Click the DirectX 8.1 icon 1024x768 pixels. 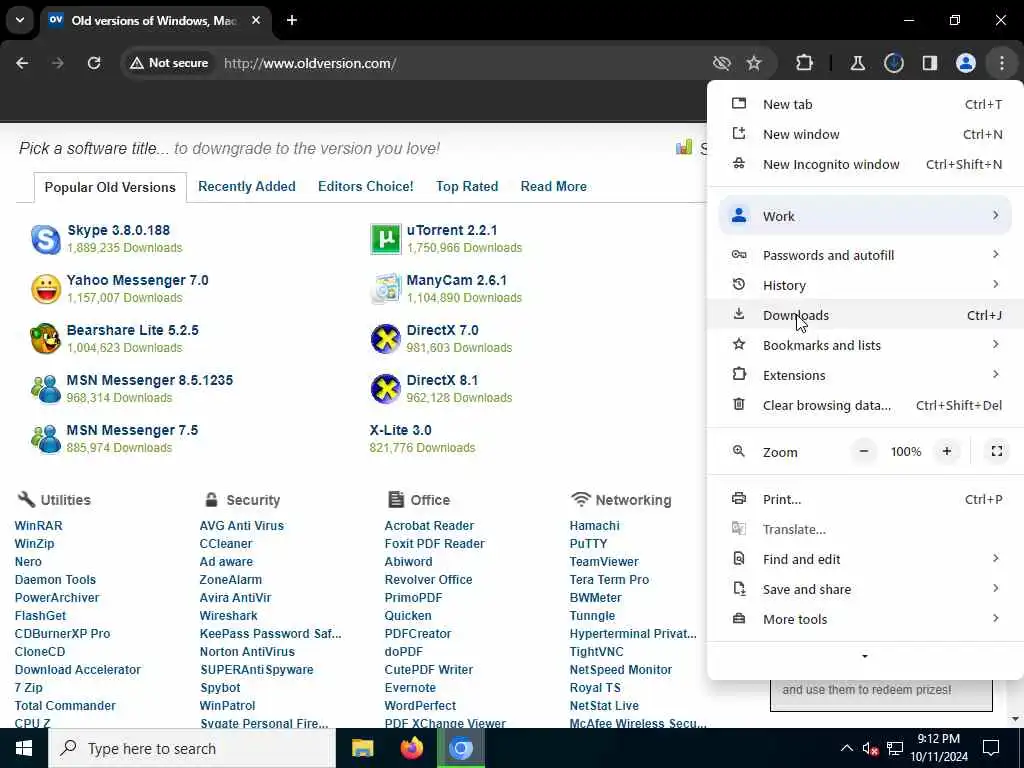385,389
